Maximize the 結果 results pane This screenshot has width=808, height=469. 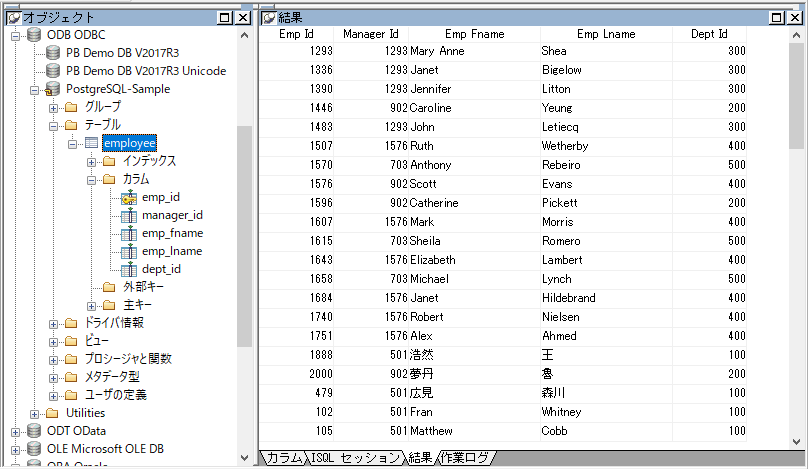779,18
